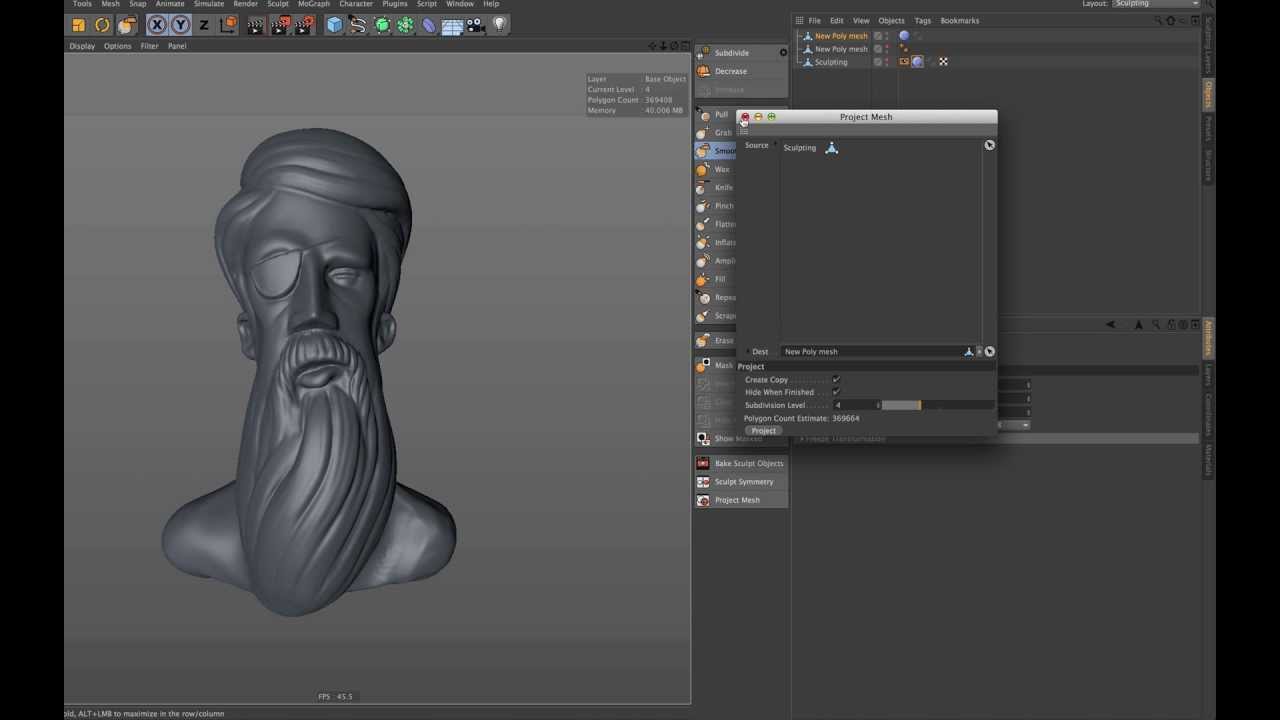Open the MoGraph menu
Screen dimensions: 1280x720
pyautogui.click(x=313, y=4)
